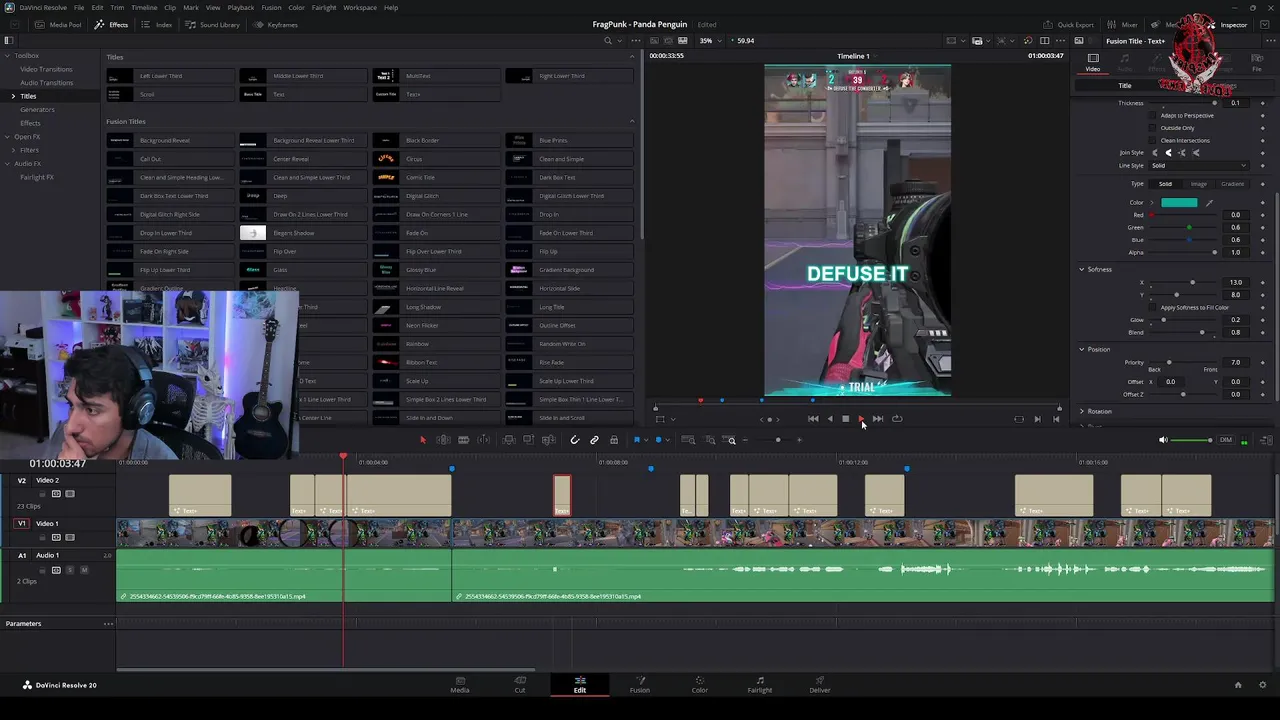Select Video Transitions in the toolbox
The height and width of the screenshot is (720, 1280).
(46, 69)
